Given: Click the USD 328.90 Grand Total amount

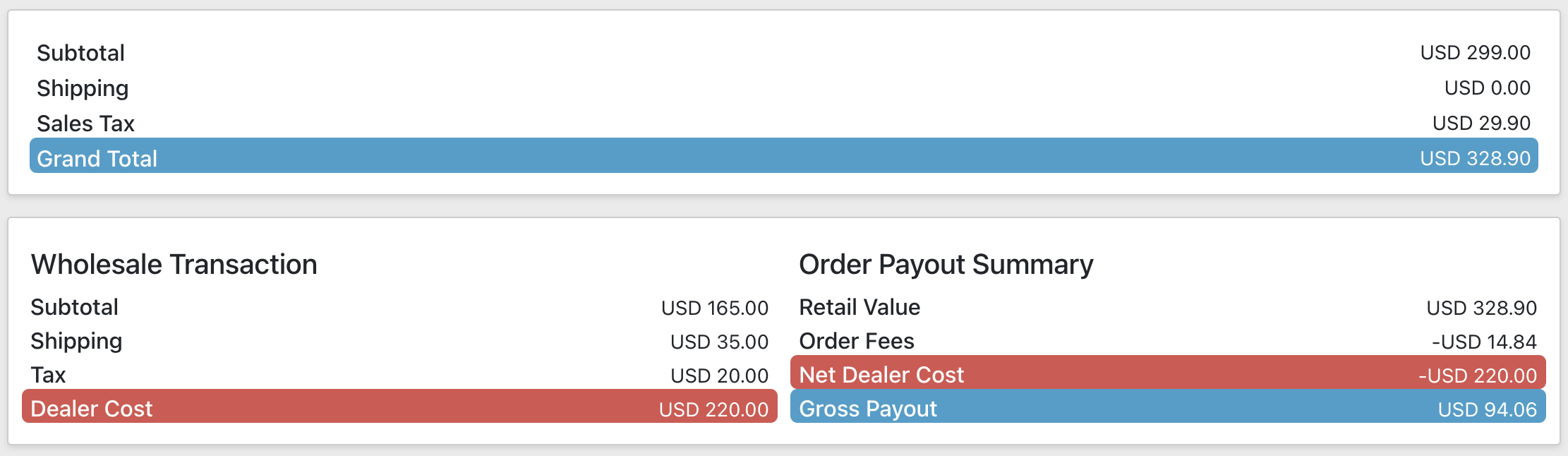Looking at the screenshot, I should coord(1475,159).
